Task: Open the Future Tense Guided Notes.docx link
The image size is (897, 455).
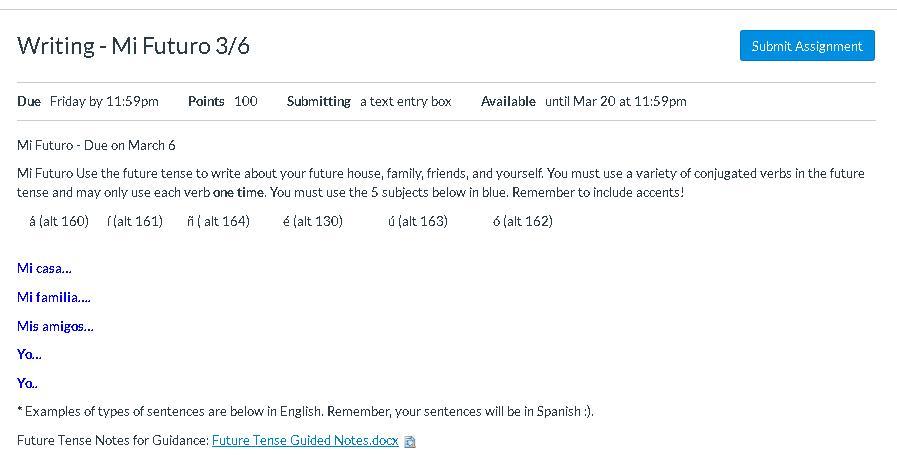Action: [305, 440]
